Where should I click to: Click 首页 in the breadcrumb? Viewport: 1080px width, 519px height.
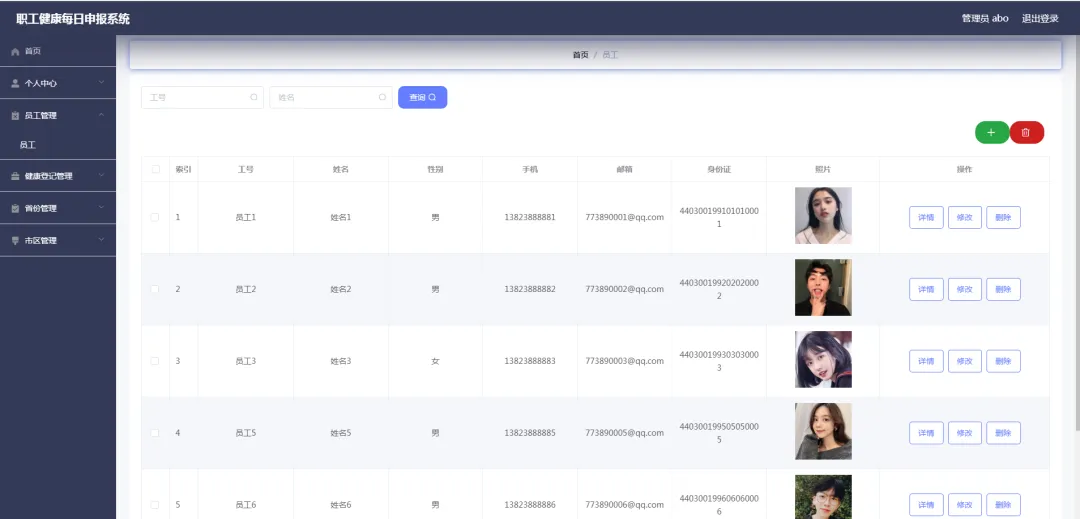pyautogui.click(x=581, y=54)
